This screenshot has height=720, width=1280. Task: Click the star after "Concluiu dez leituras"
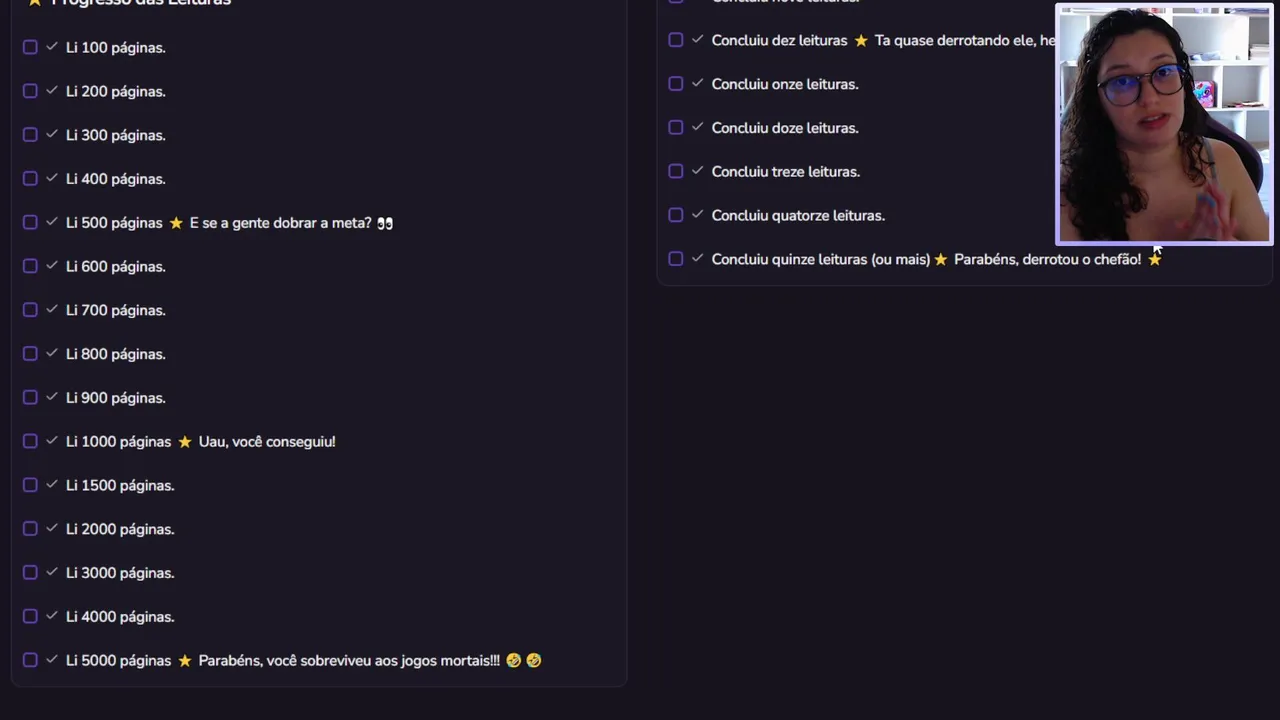pos(861,41)
